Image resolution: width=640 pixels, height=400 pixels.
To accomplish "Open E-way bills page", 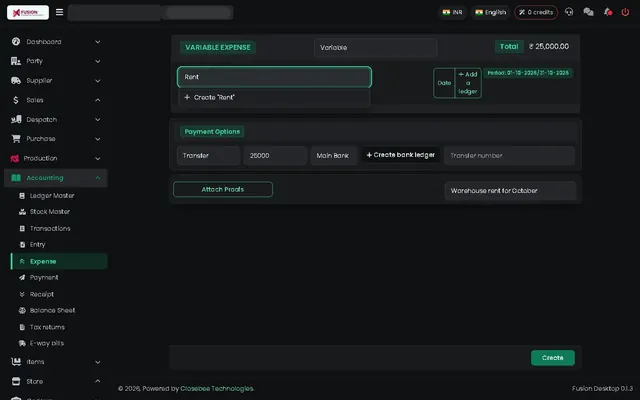I will pos(47,343).
